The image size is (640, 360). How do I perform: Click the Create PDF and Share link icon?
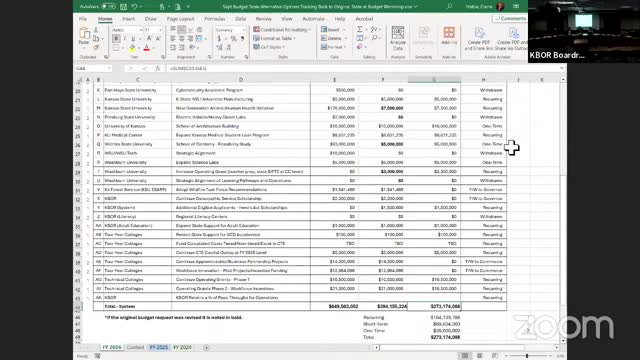(479, 38)
